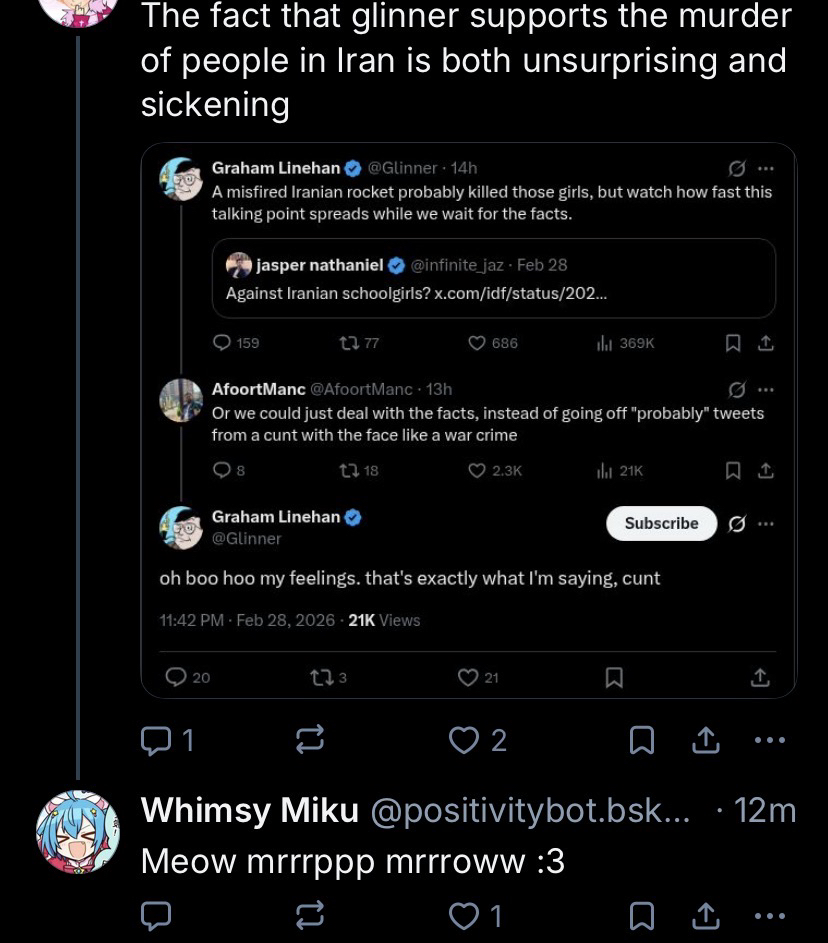828x943 pixels.
Task: Share the Whimsy Miku post
Action: 705,914
